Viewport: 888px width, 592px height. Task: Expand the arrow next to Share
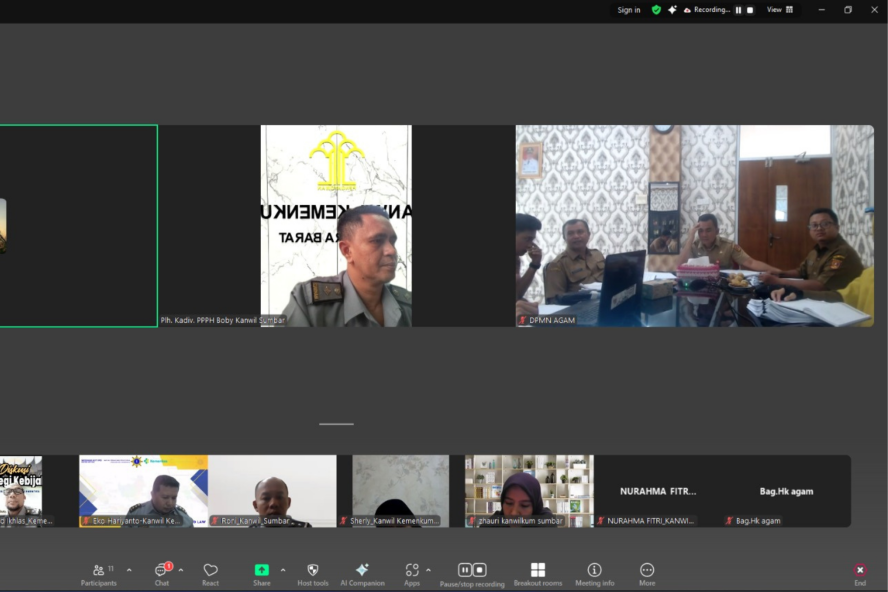283,570
